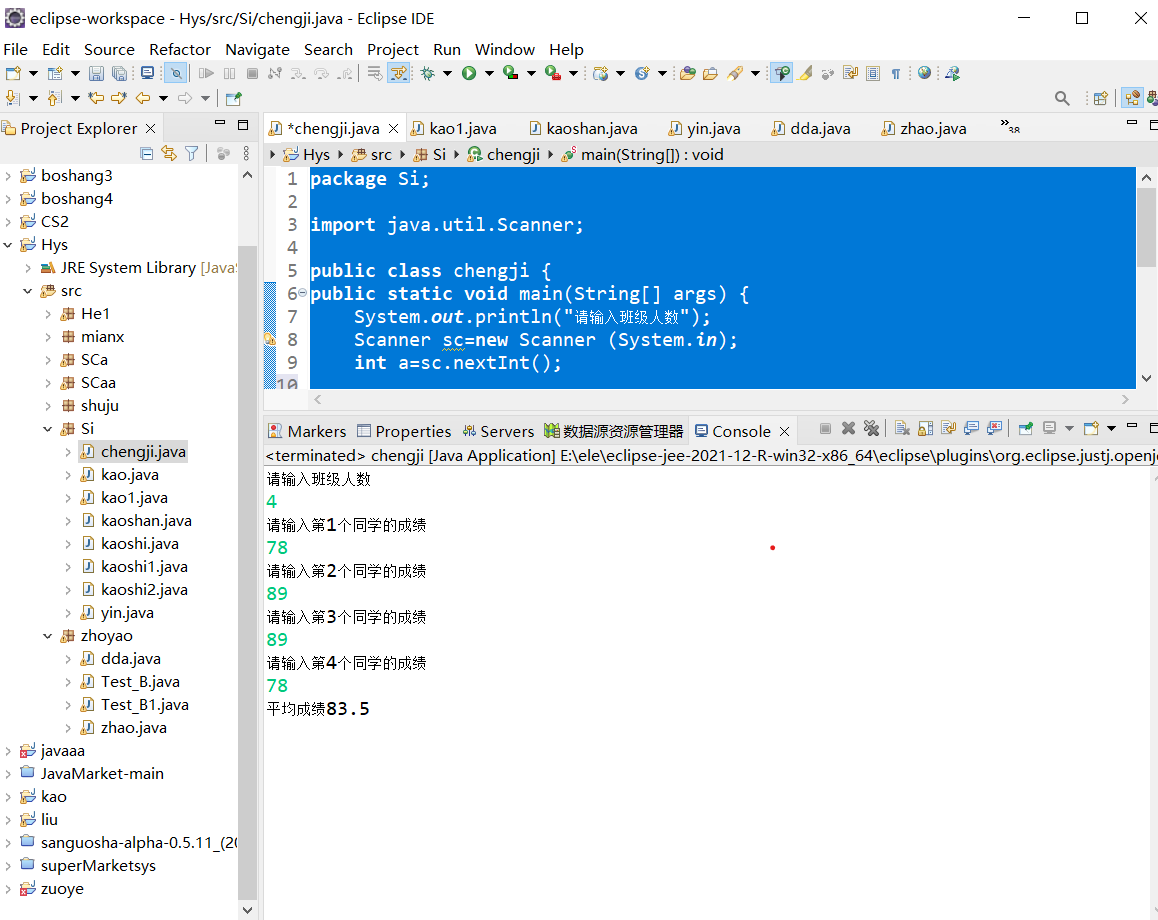This screenshot has height=920, width=1158.
Task: Open the Markers view tab
Action: pos(307,431)
